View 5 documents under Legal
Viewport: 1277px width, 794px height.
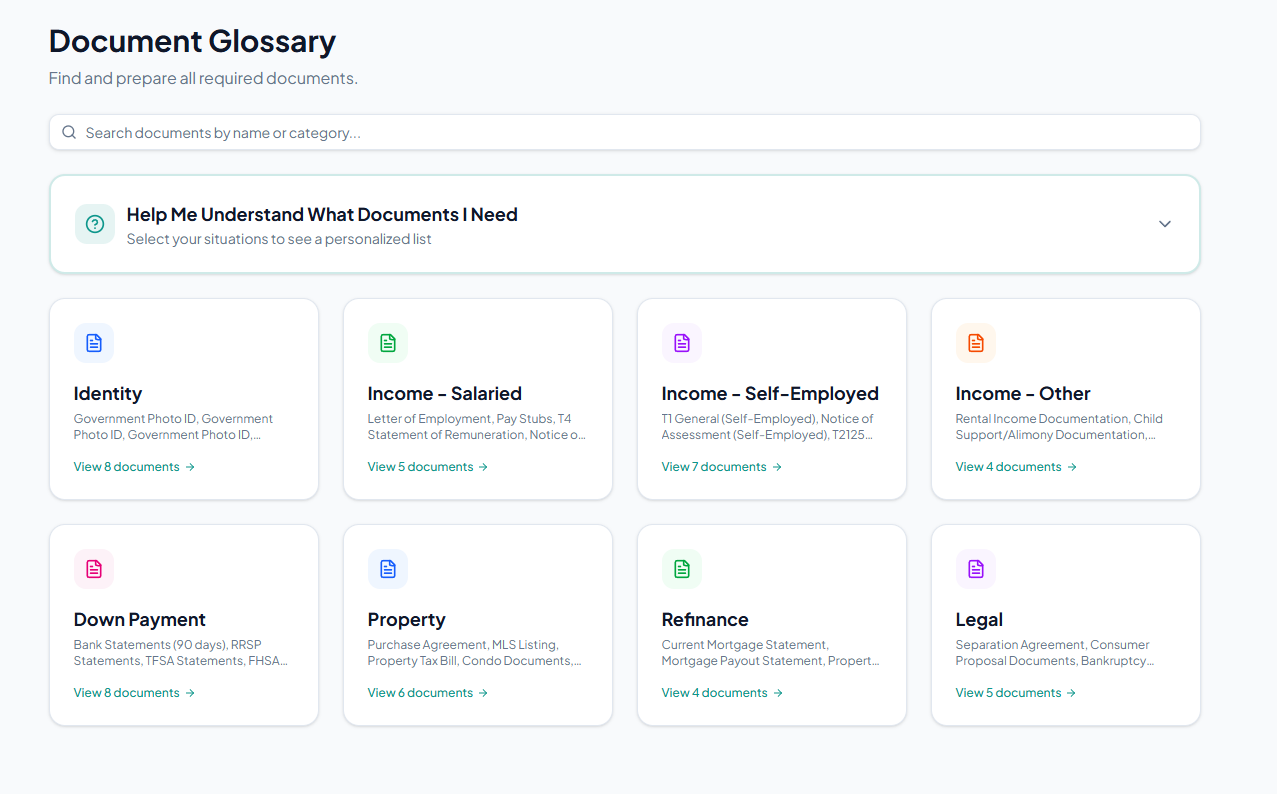[1015, 692]
